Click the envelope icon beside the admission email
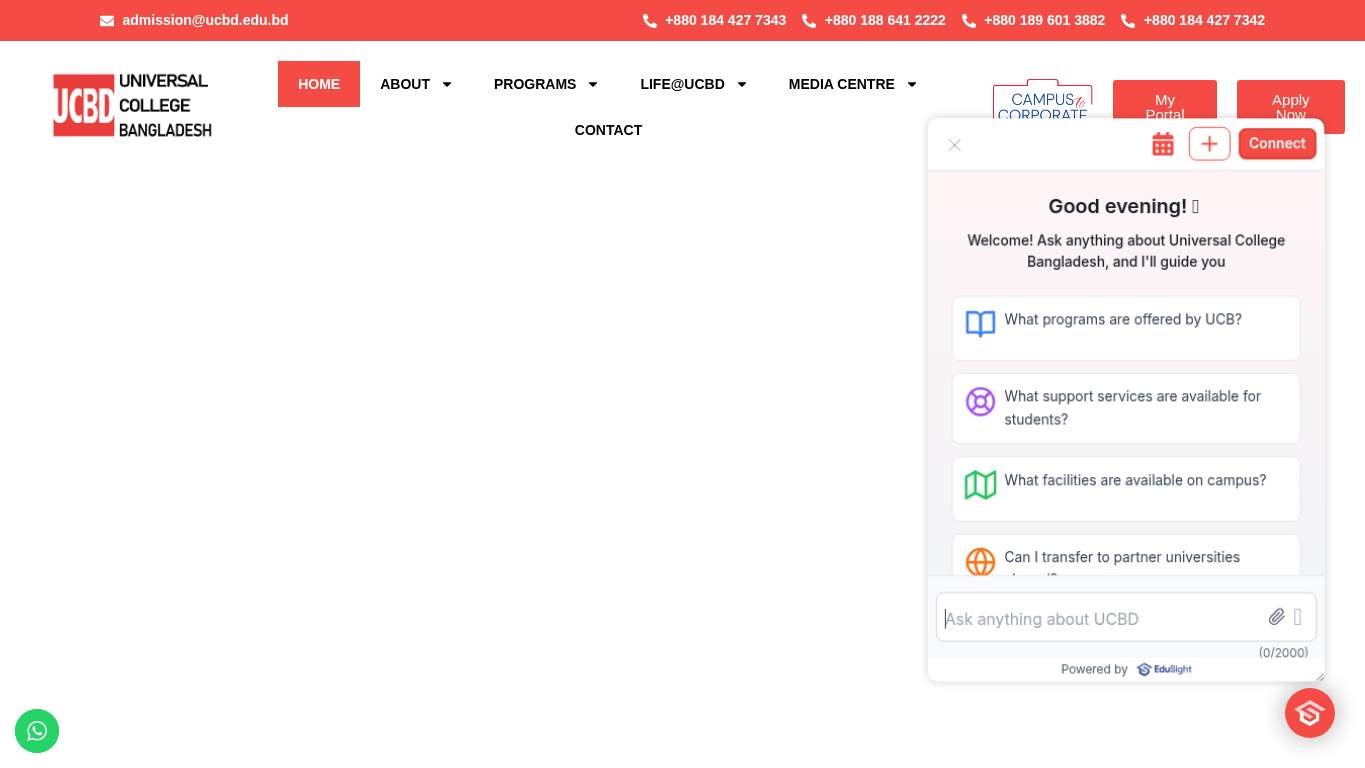 pos(107,21)
